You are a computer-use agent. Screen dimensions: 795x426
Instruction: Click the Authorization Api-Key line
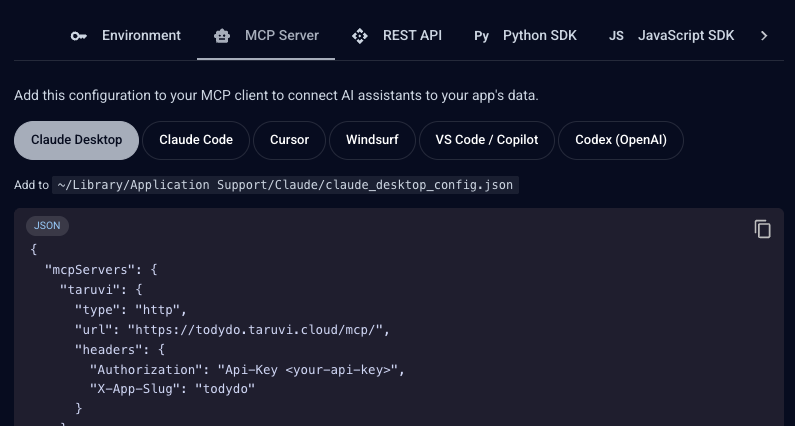[247, 370]
